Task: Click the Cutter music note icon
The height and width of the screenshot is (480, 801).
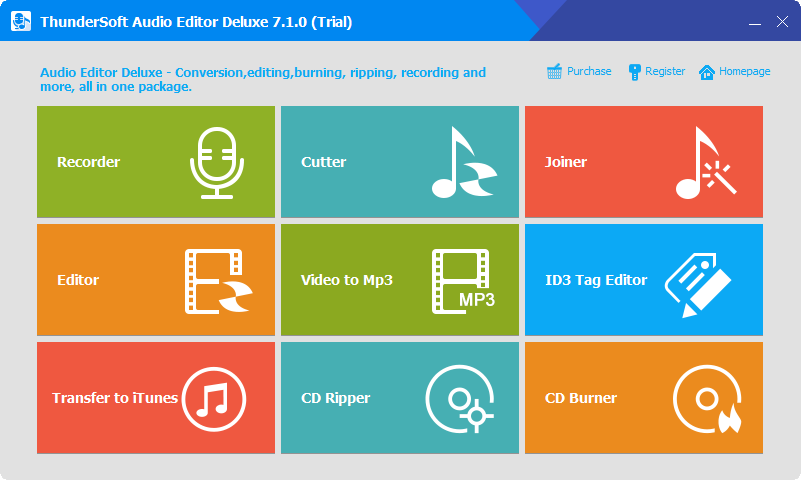Action: 464,162
